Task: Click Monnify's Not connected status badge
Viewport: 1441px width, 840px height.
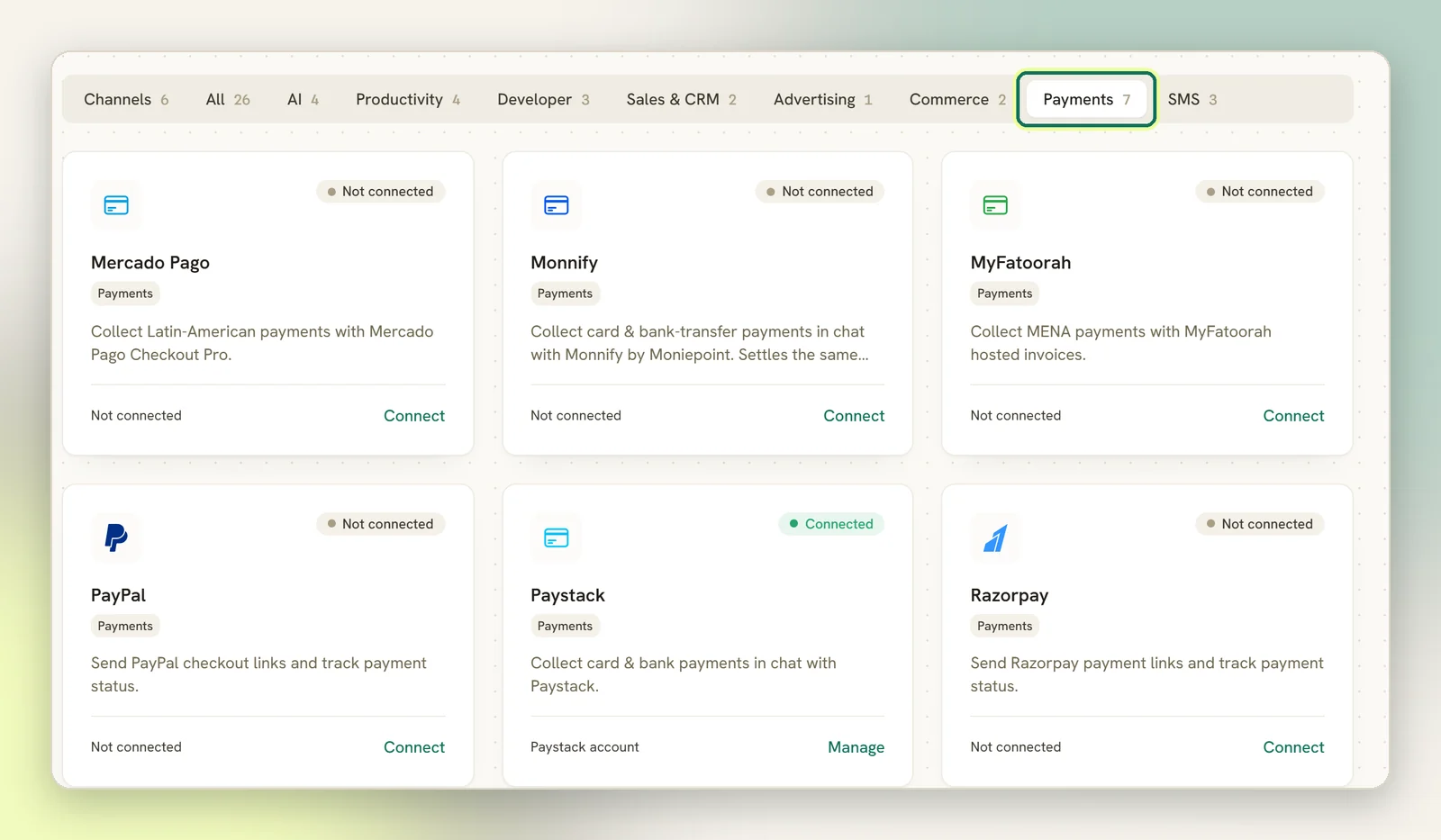Action: coord(820,192)
